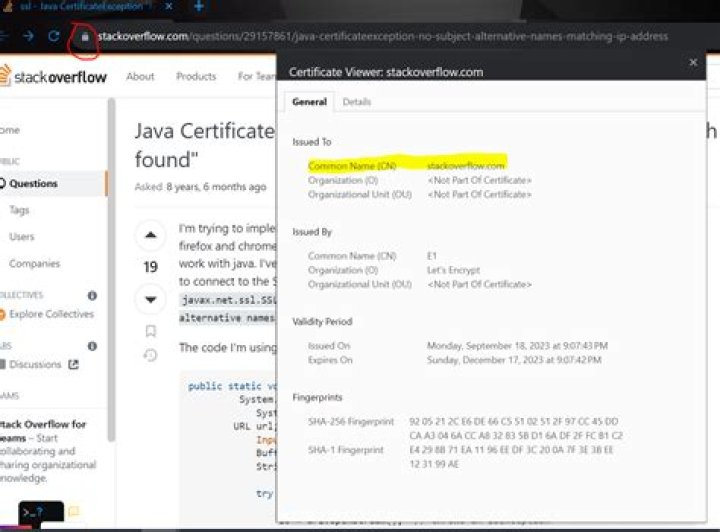Open Companies in sidebar
Screen dimensions: 720x532
coord(34,263)
